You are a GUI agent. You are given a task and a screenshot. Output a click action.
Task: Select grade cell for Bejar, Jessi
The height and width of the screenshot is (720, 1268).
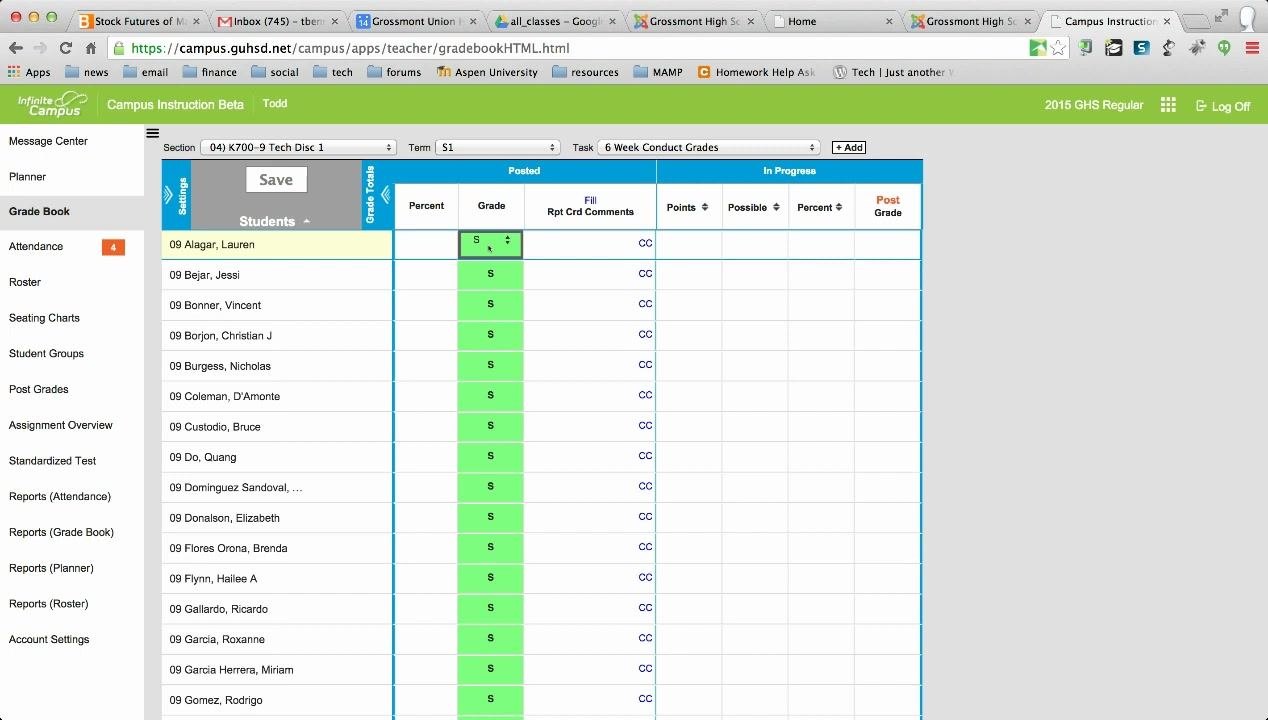pos(490,274)
